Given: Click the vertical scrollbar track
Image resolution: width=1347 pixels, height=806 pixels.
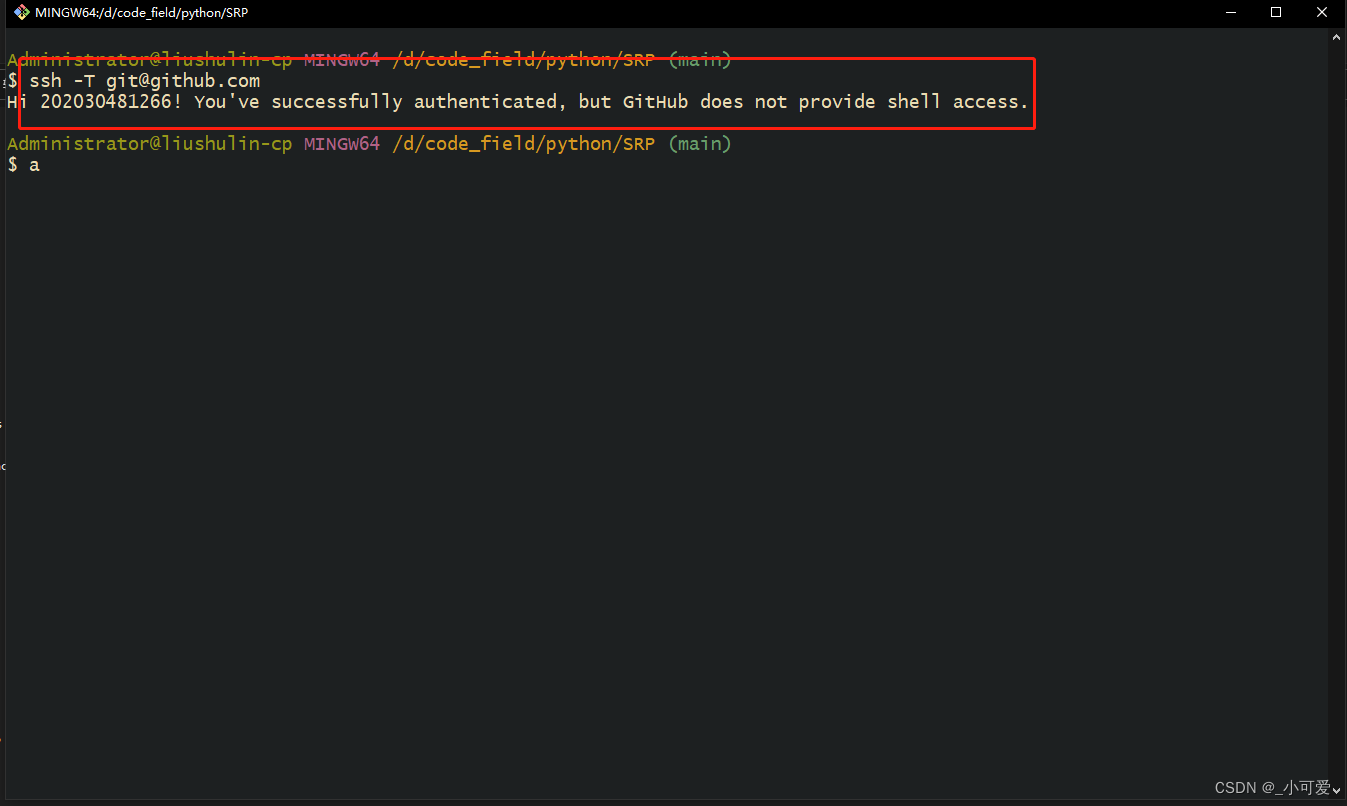Looking at the screenshot, I should click(1338, 413).
